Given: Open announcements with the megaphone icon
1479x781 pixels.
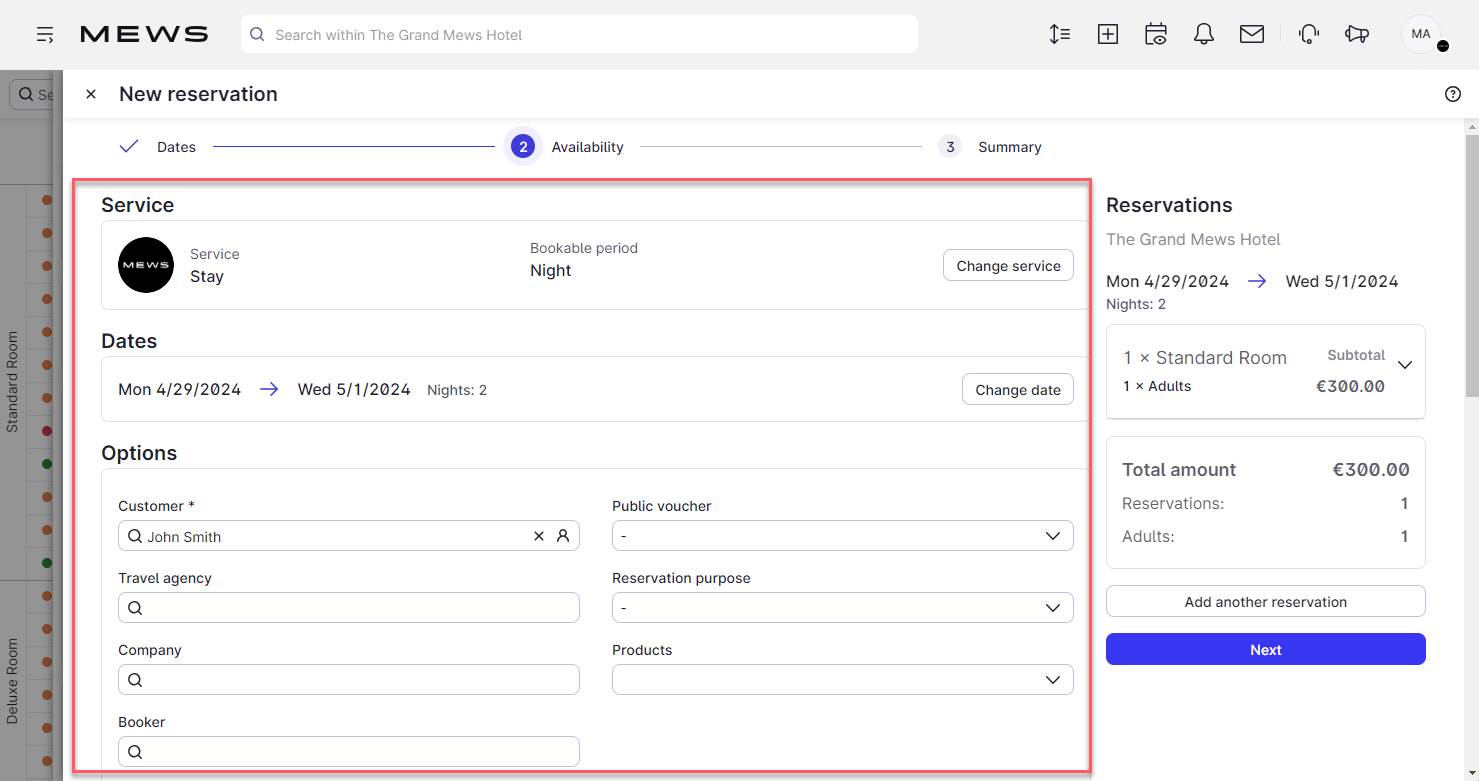Looking at the screenshot, I should (1357, 33).
